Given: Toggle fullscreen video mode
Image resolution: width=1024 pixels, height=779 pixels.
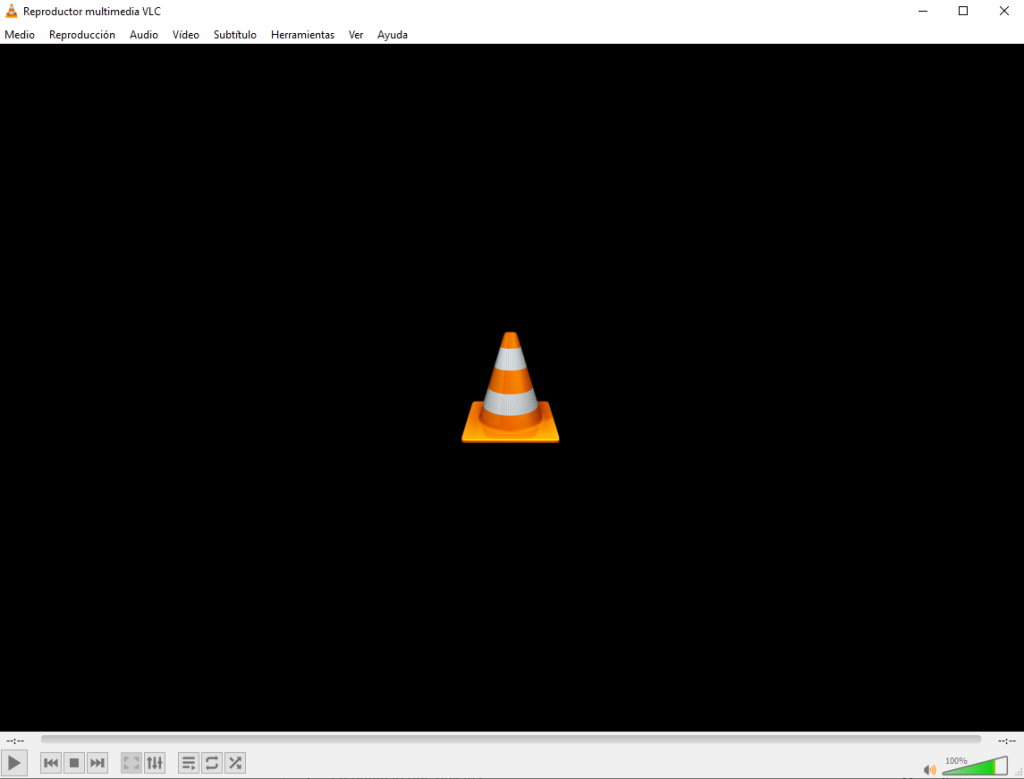Looking at the screenshot, I should (131, 763).
